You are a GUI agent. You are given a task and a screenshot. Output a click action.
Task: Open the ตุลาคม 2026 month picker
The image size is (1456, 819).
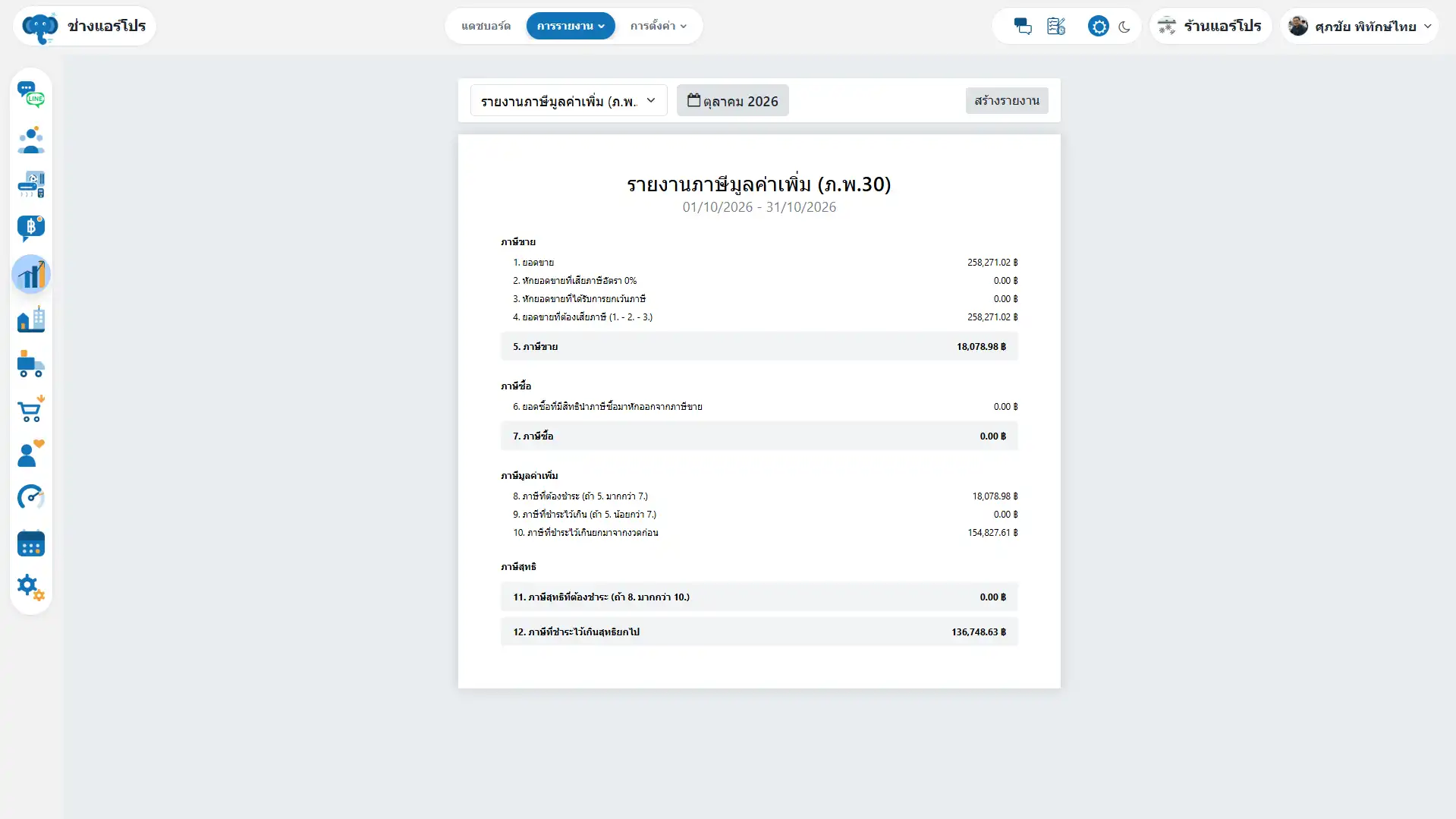(732, 100)
